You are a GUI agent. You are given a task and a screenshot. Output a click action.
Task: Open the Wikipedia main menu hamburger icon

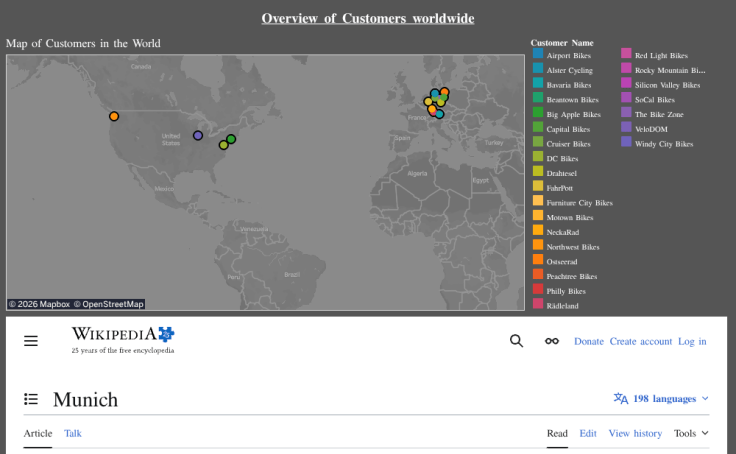pos(31,341)
